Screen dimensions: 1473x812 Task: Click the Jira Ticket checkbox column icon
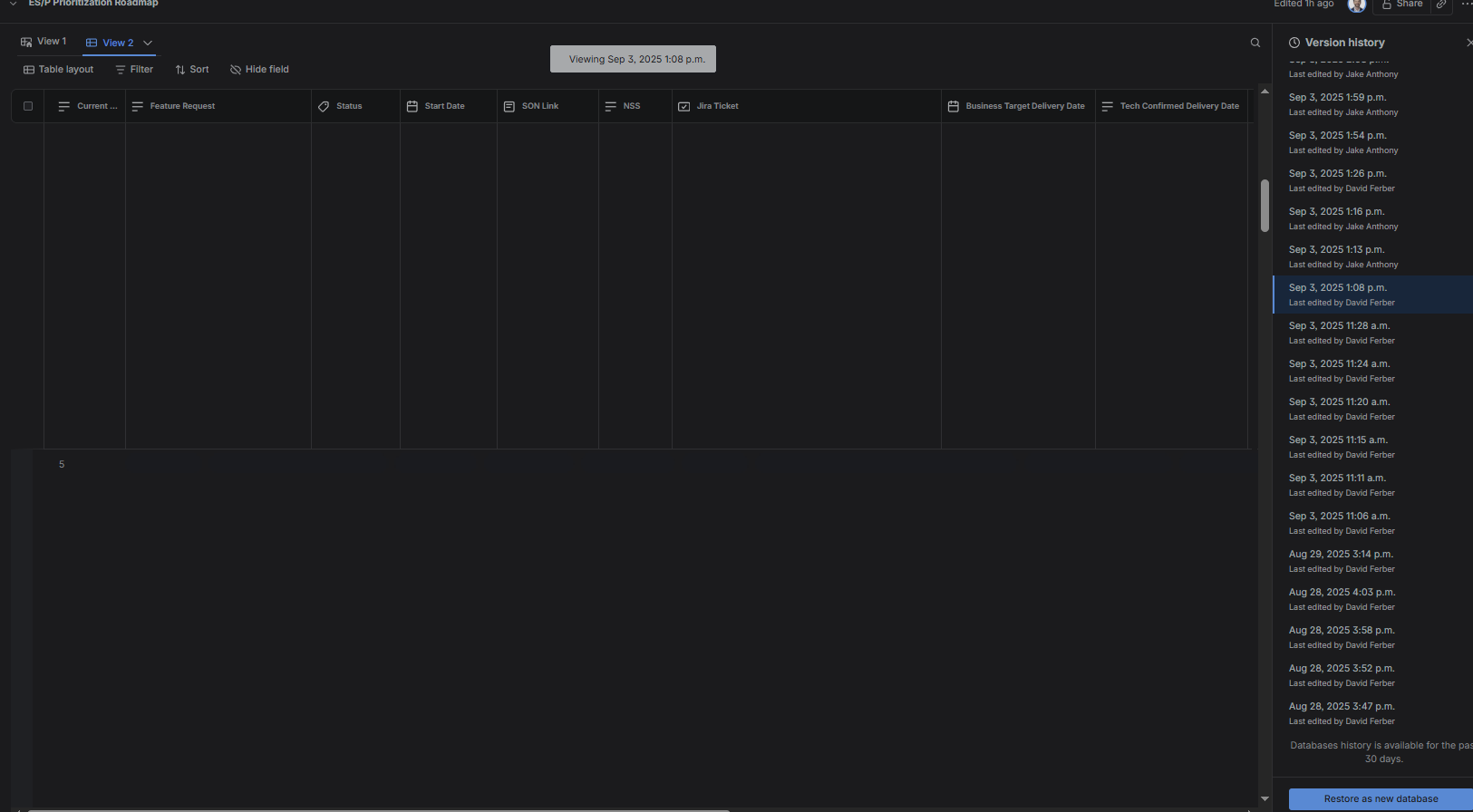684,106
